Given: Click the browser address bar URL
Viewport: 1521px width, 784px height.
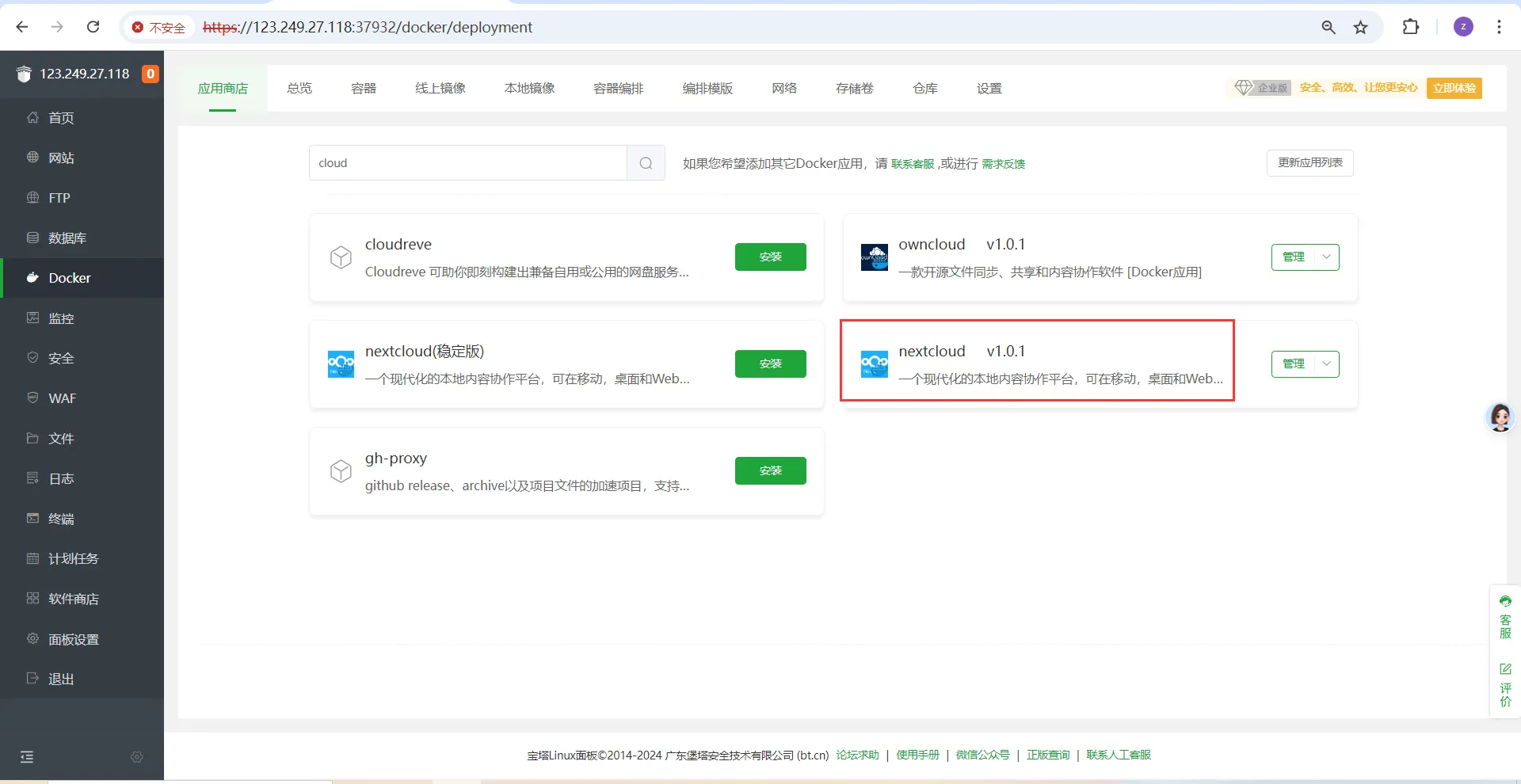Looking at the screenshot, I should [x=368, y=28].
